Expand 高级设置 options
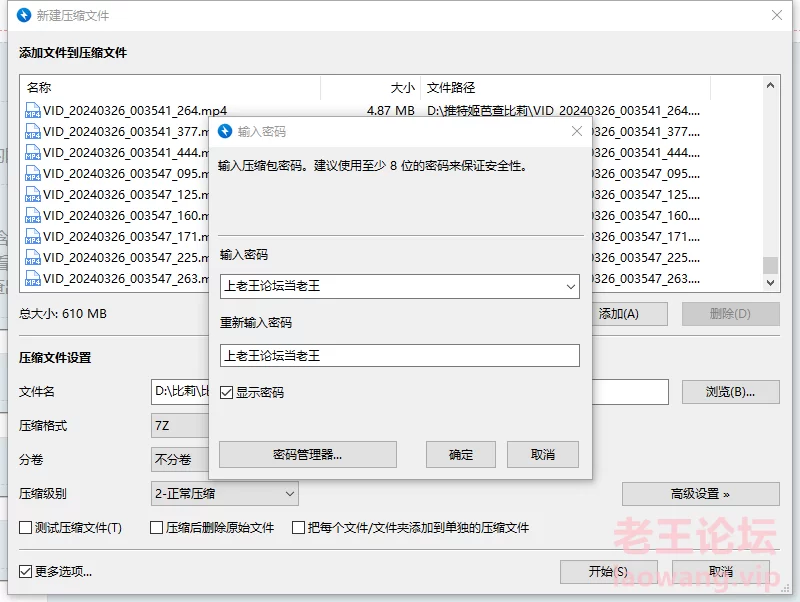Image resolution: width=800 pixels, height=602 pixels. pyautogui.click(x=700, y=494)
